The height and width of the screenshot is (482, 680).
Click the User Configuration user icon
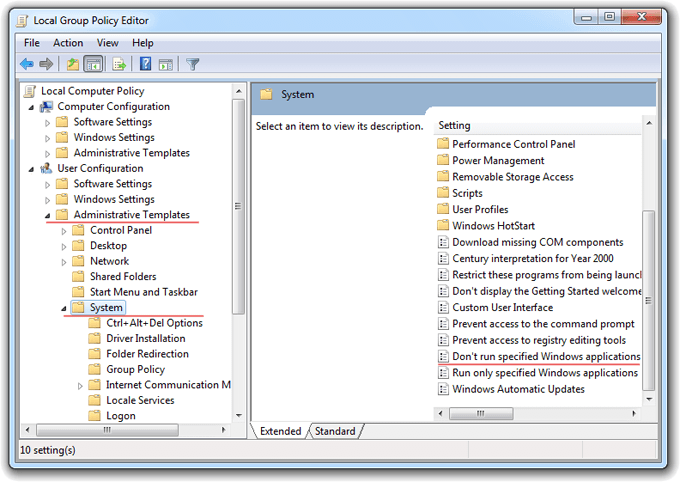point(46,168)
